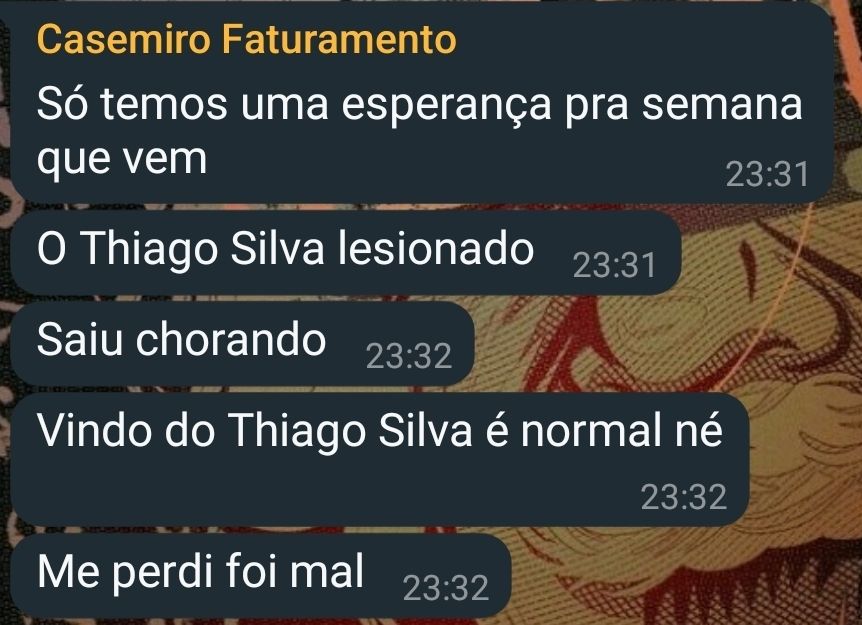862x625 pixels.
Task: Click wallpaper area right of 'Me perdi foi mal'
Action: pyautogui.click(x=682, y=577)
